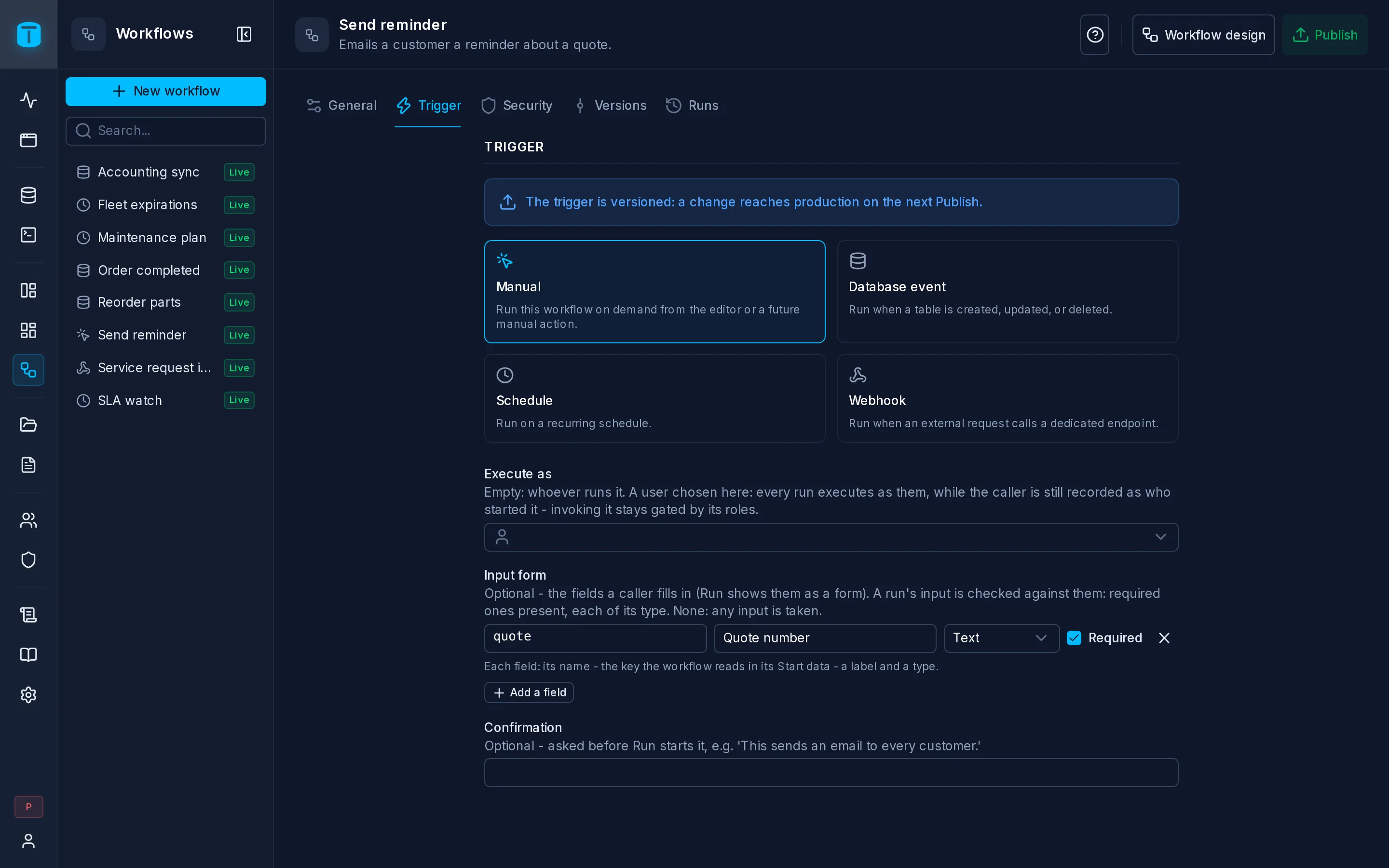Open the users icon in left rail

coord(28,520)
